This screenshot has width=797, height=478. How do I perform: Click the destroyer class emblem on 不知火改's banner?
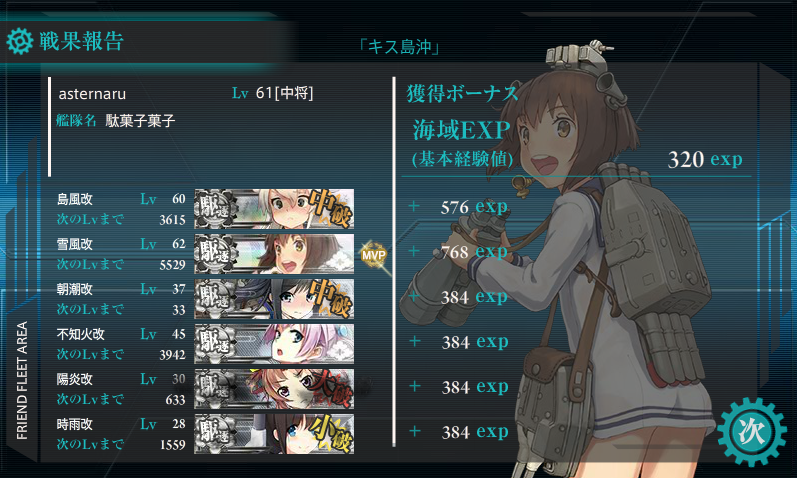coord(216,344)
